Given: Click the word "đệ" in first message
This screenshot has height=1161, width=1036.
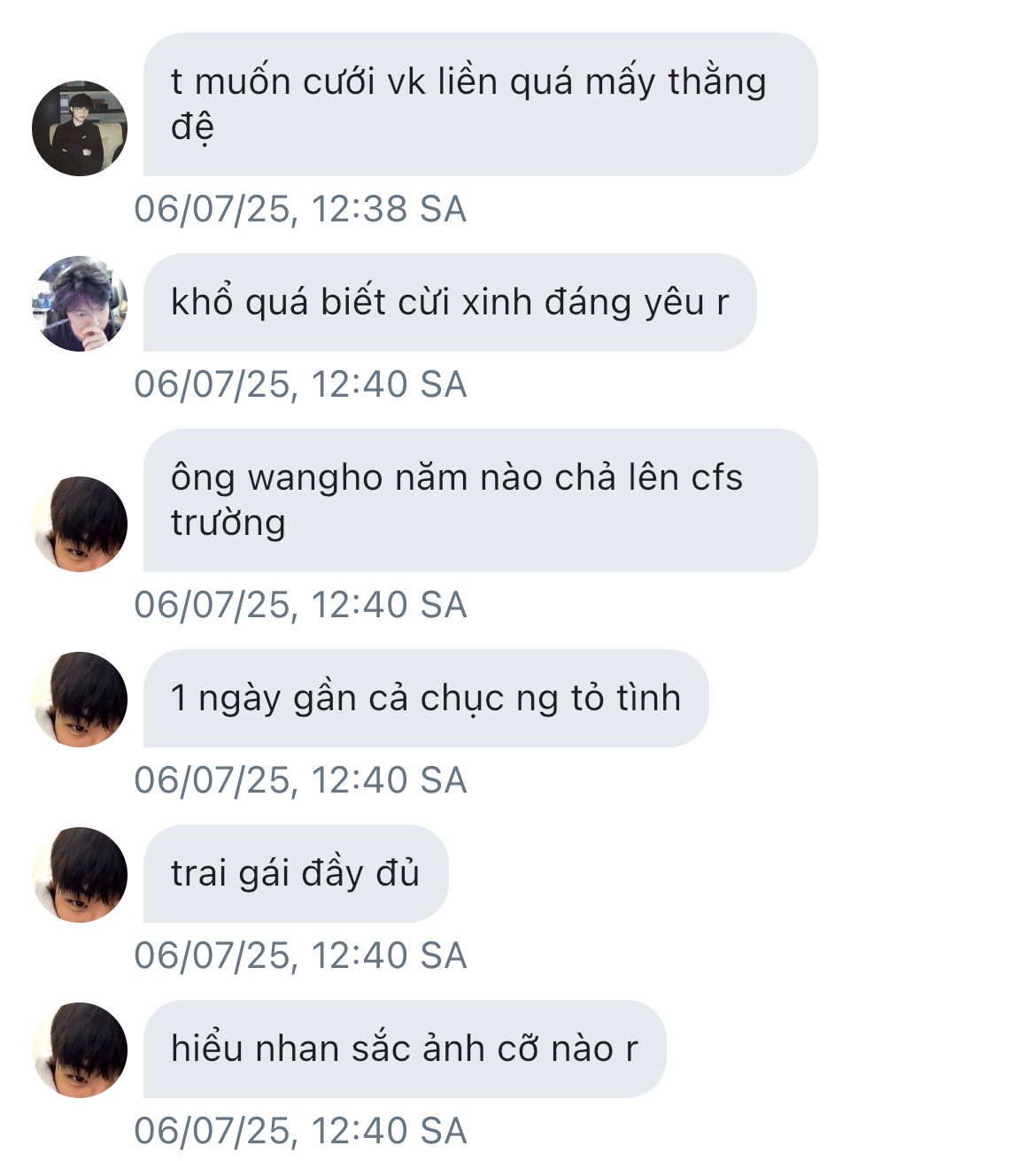Looking at the screenshot, I should (192, 128).
